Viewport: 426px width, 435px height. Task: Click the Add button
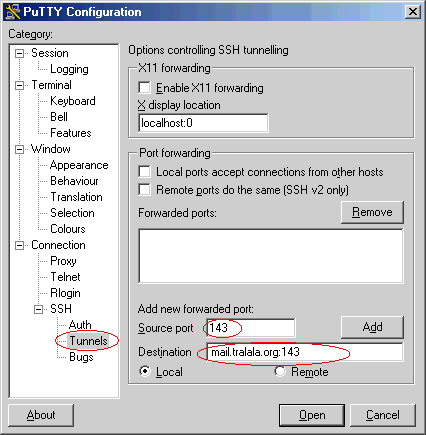coord(372,327)
